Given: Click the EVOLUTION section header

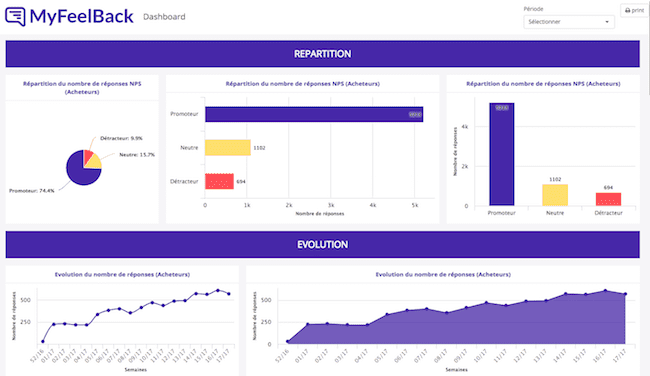Looking at the screenshot, I should (323, 245).
